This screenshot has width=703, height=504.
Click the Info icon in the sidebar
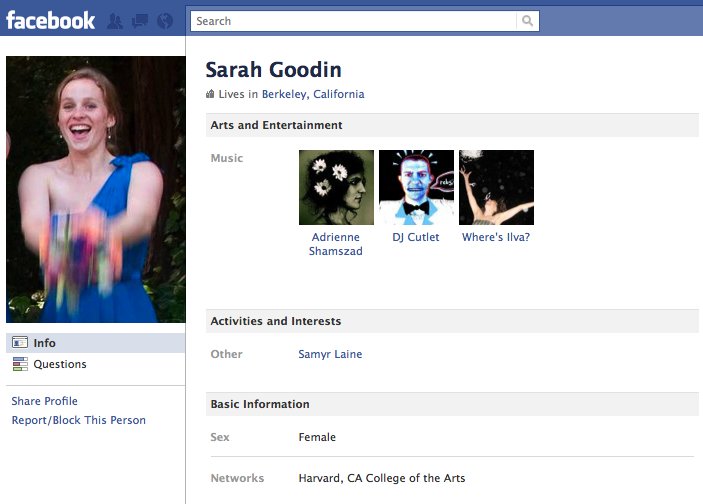point(19,343)
